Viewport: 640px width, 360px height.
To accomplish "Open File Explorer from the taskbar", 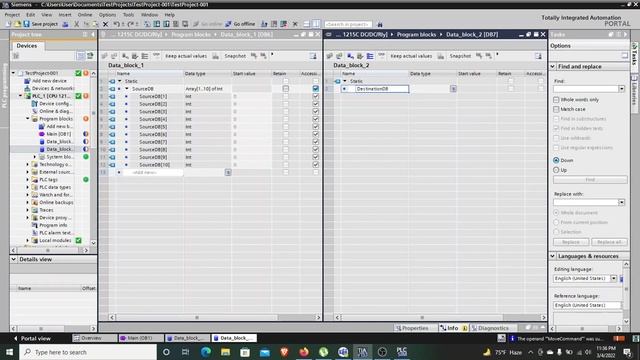I will (x=225, y=352).
